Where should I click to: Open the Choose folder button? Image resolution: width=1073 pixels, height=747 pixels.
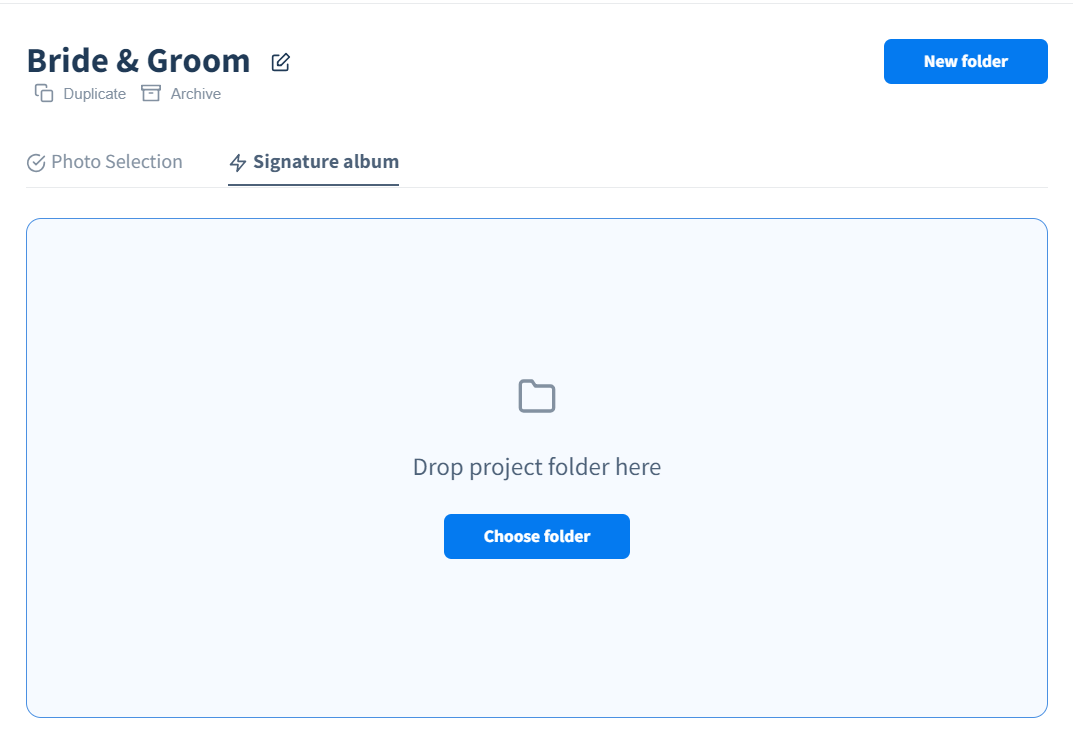(536, 536)
